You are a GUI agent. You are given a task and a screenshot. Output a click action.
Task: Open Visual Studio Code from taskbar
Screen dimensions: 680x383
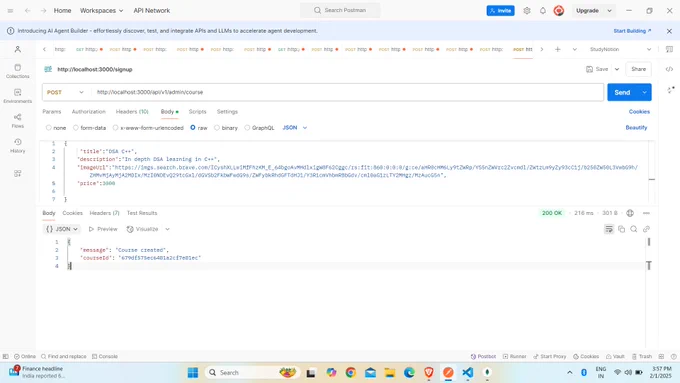pos(468,372)
